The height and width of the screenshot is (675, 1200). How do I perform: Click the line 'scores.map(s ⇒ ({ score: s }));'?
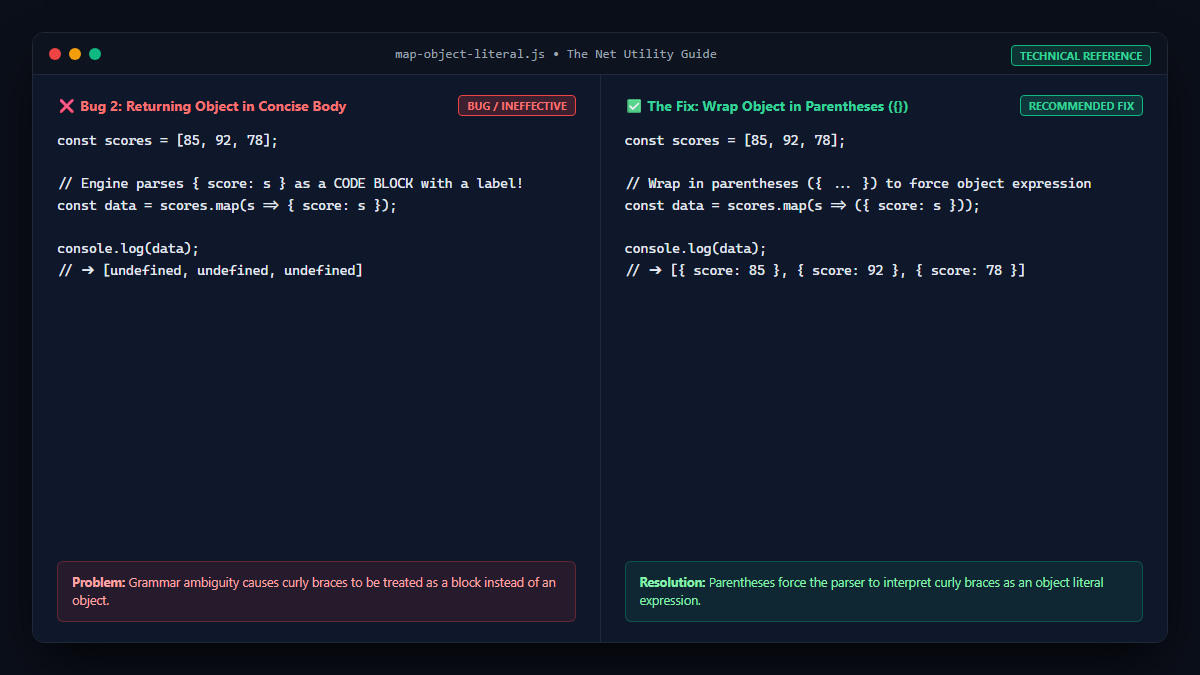coord(802,205)
